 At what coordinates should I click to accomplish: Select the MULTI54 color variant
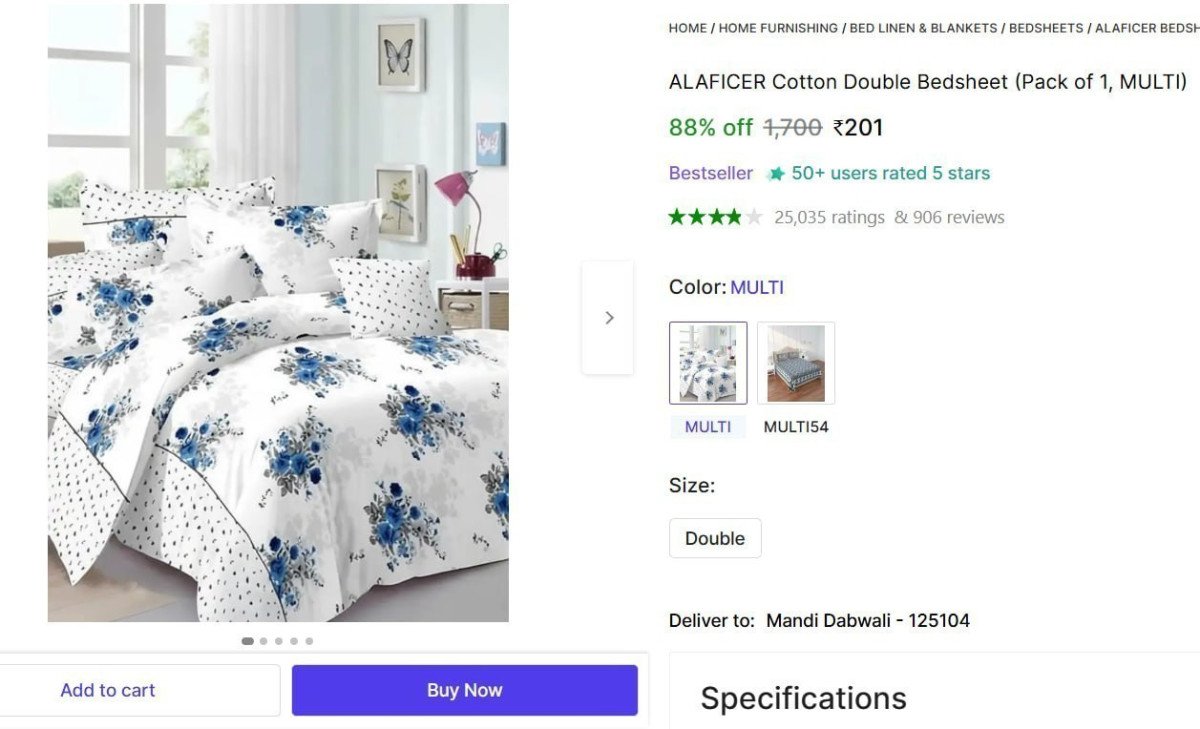[x=795, y=363]
